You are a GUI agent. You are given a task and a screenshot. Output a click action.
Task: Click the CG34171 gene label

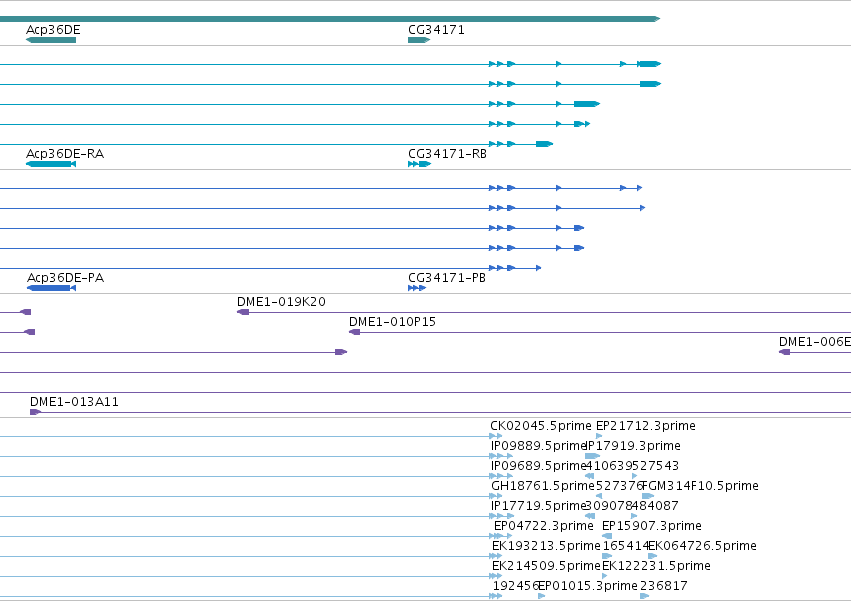tap(436, 30)
